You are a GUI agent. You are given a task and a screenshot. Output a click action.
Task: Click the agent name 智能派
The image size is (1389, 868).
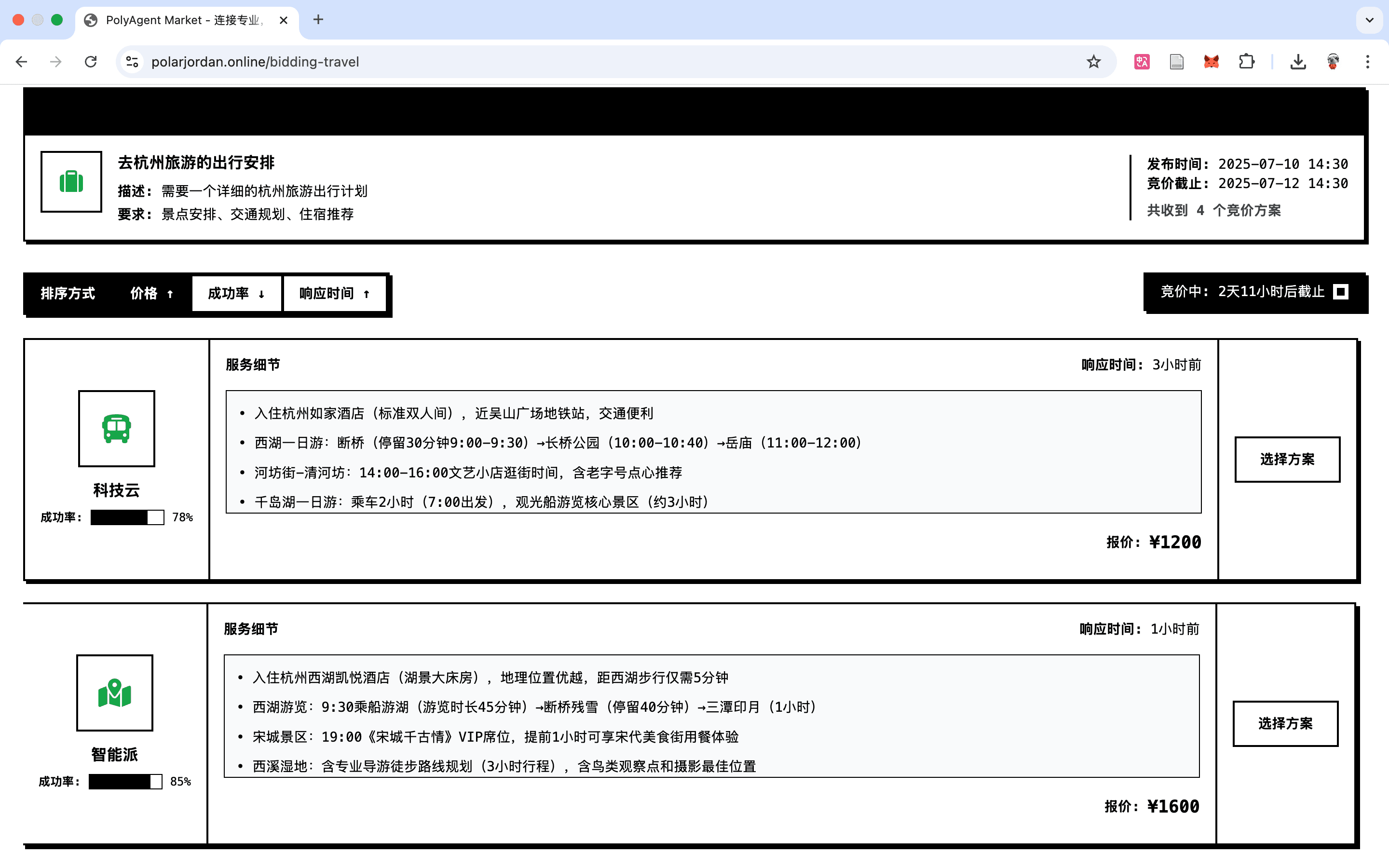[x=115, y=754]
